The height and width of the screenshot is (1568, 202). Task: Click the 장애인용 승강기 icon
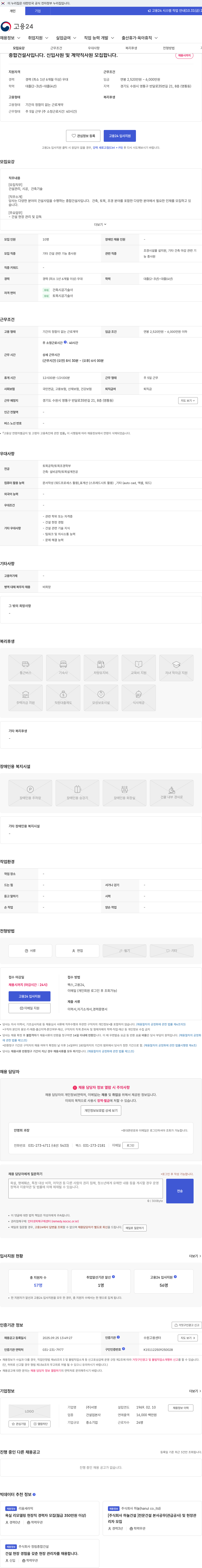tap(77, 793)
